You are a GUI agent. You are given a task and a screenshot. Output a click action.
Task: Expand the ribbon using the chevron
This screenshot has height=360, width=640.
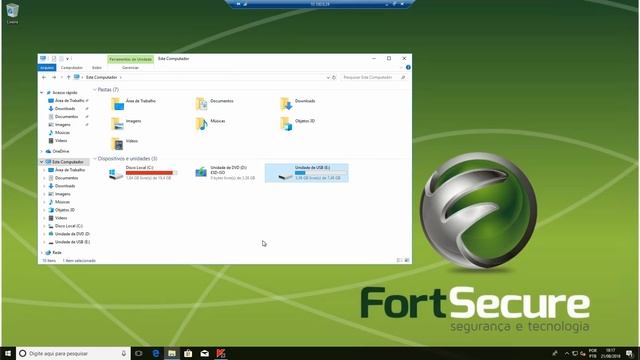401,67
